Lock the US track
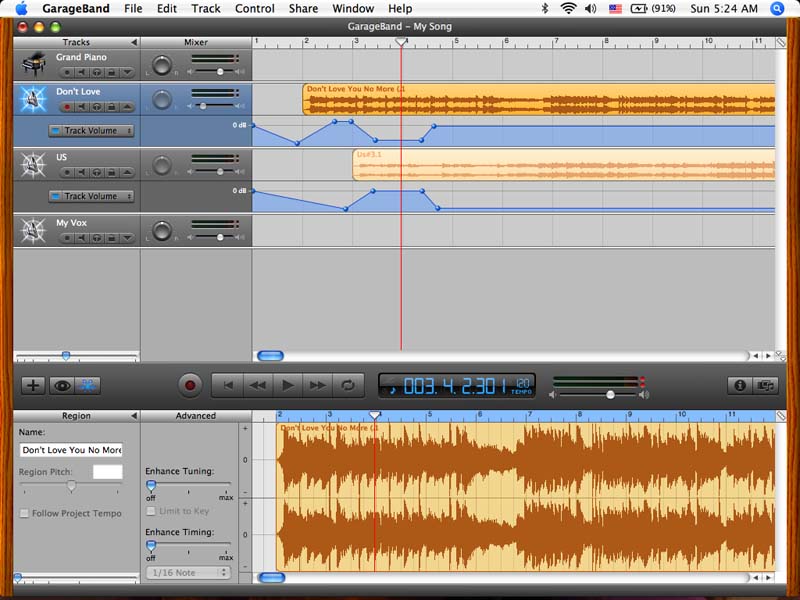Screen dimensions: 800x600 coord(111,172)
